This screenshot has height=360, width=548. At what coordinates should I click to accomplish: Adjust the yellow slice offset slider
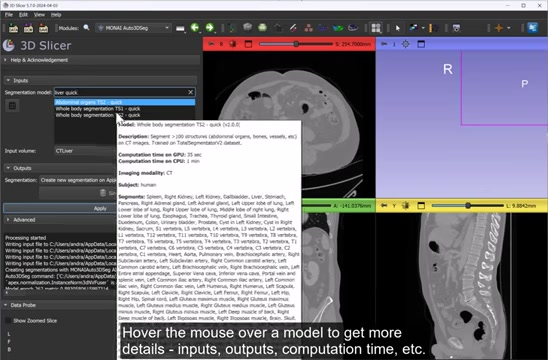pos(468,206)
